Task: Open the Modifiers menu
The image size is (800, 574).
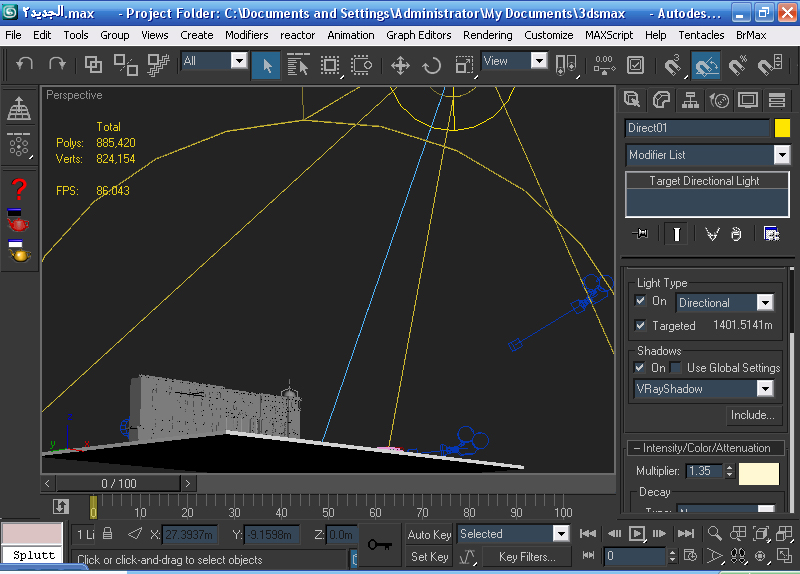Action: point(246,35)
